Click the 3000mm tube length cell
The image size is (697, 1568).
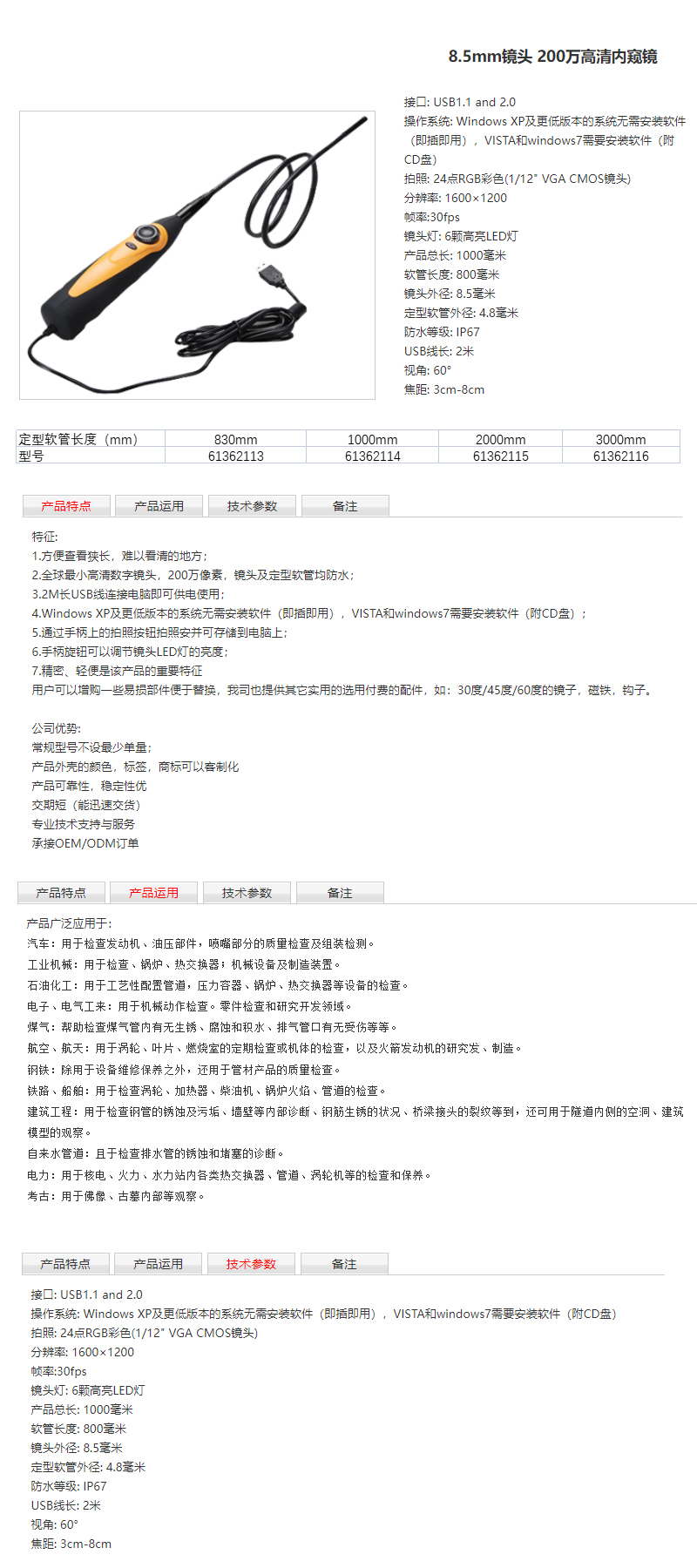pyautogui.click(x=621, y=440)
